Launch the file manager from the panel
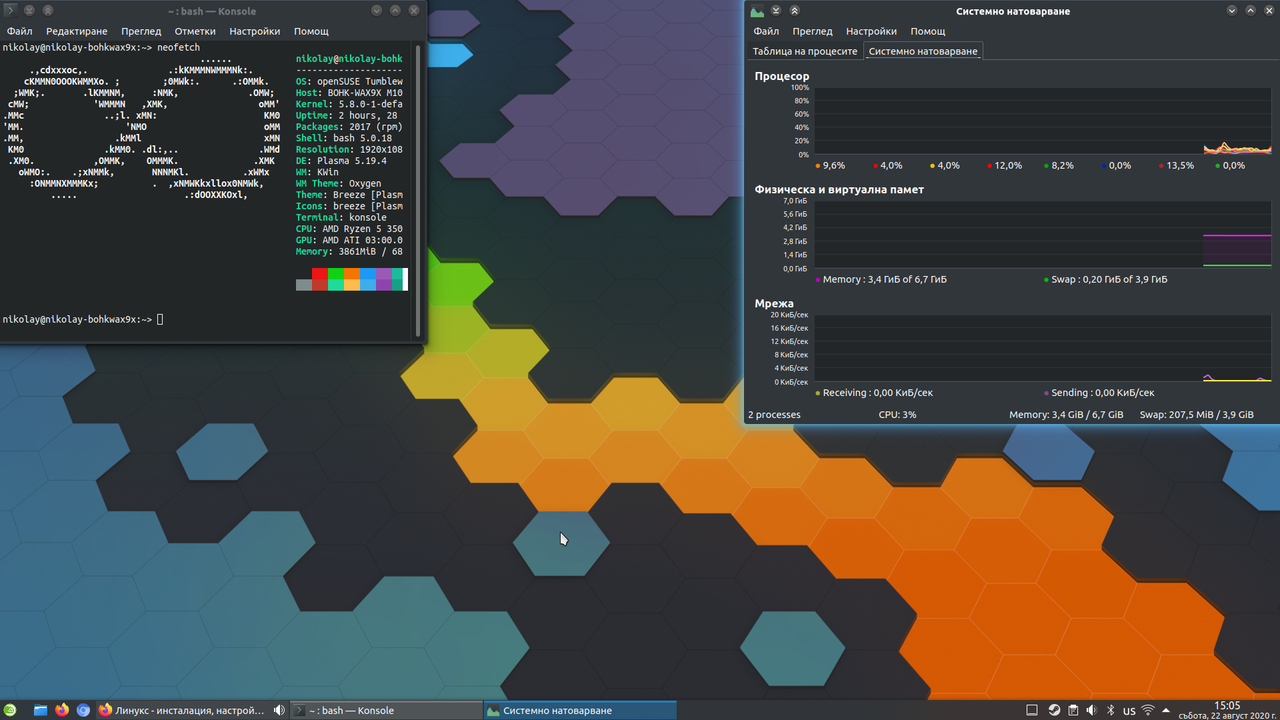 click(41, 710)
